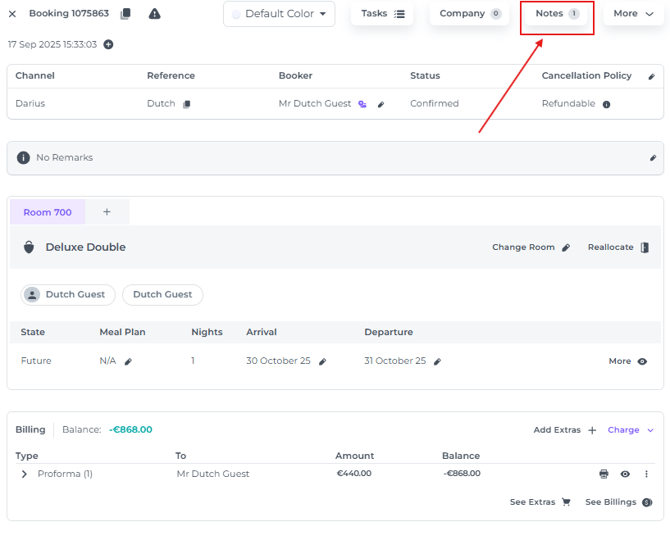
Task: Open the Charge dropdown
Action: pos(630,430)
